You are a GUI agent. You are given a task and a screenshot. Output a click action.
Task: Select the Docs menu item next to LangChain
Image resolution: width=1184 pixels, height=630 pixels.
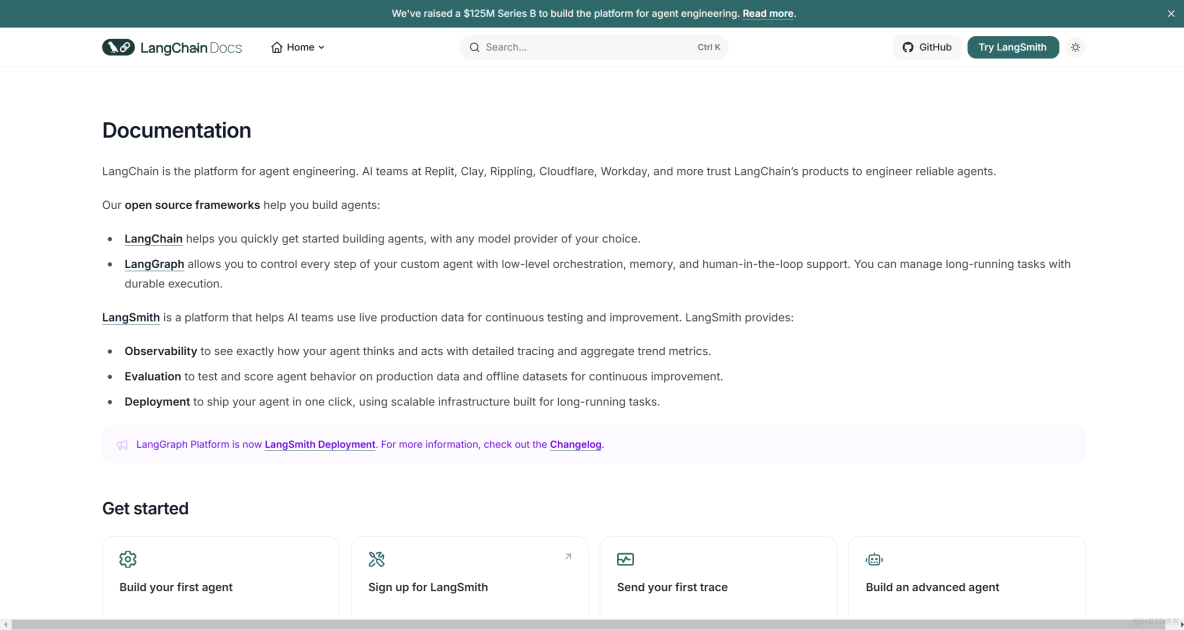227,46
